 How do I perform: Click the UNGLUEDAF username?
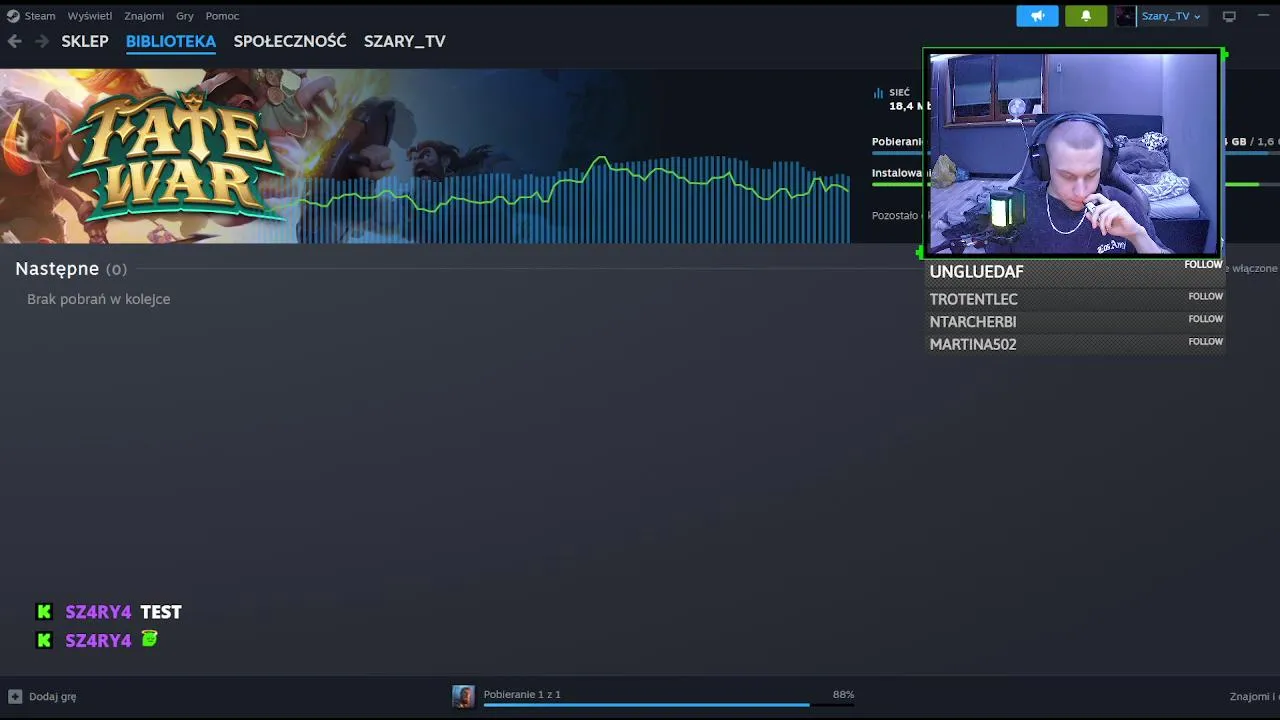click(977, 272)
